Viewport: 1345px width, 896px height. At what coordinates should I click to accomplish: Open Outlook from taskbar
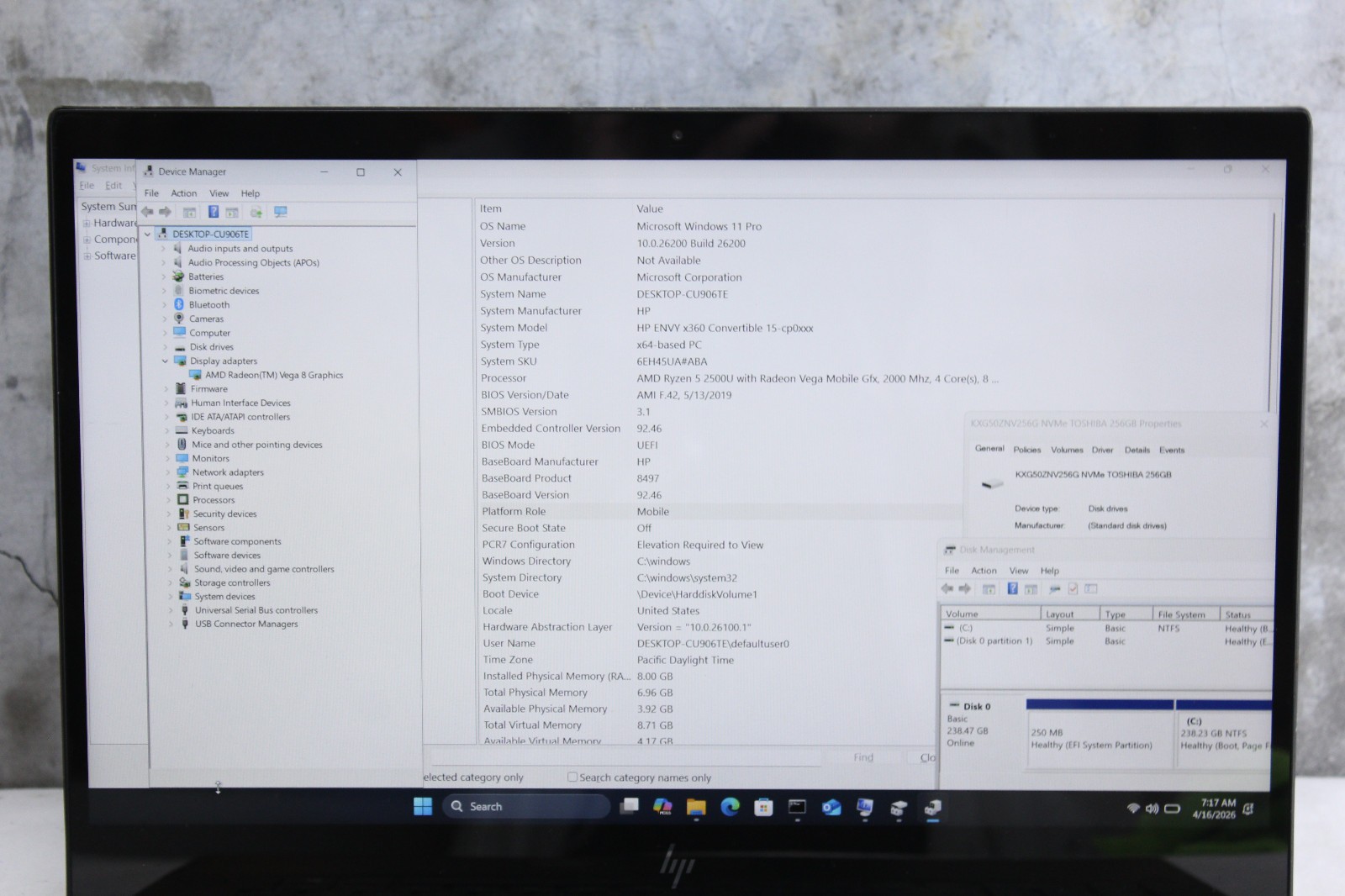point(831,808)
